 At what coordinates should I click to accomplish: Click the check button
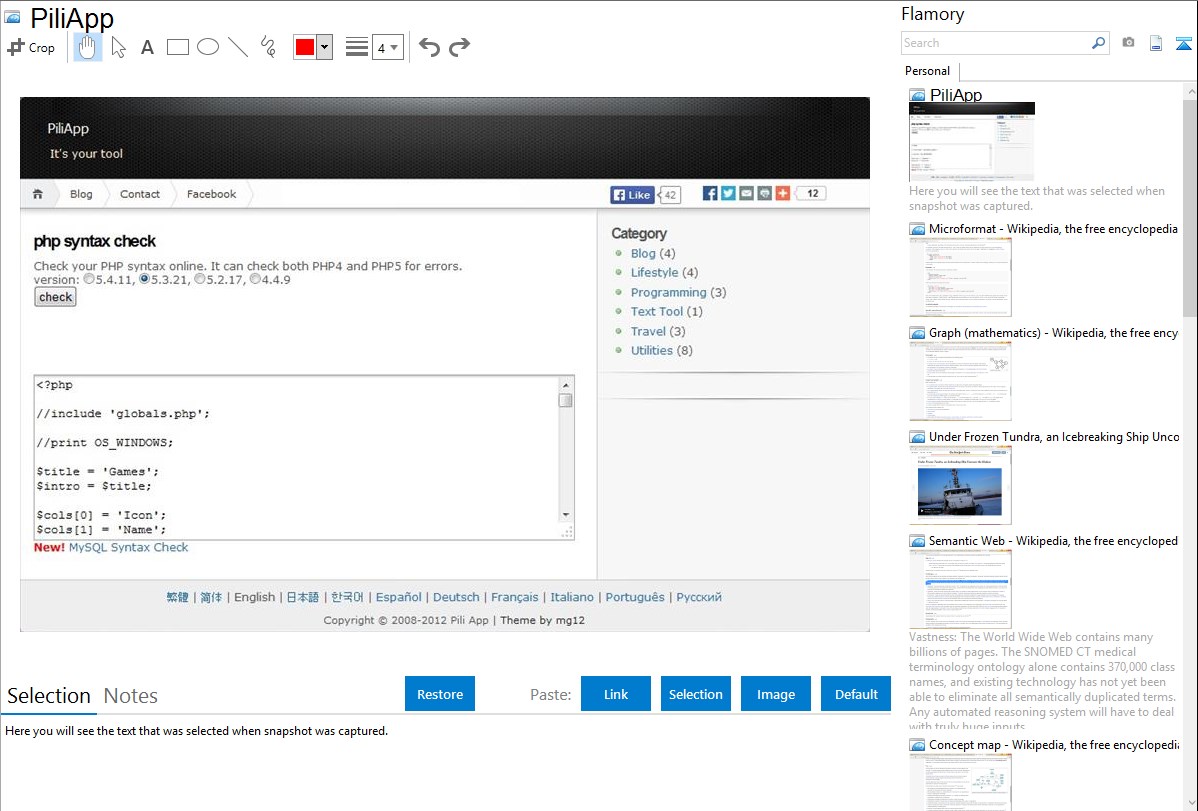55,297
